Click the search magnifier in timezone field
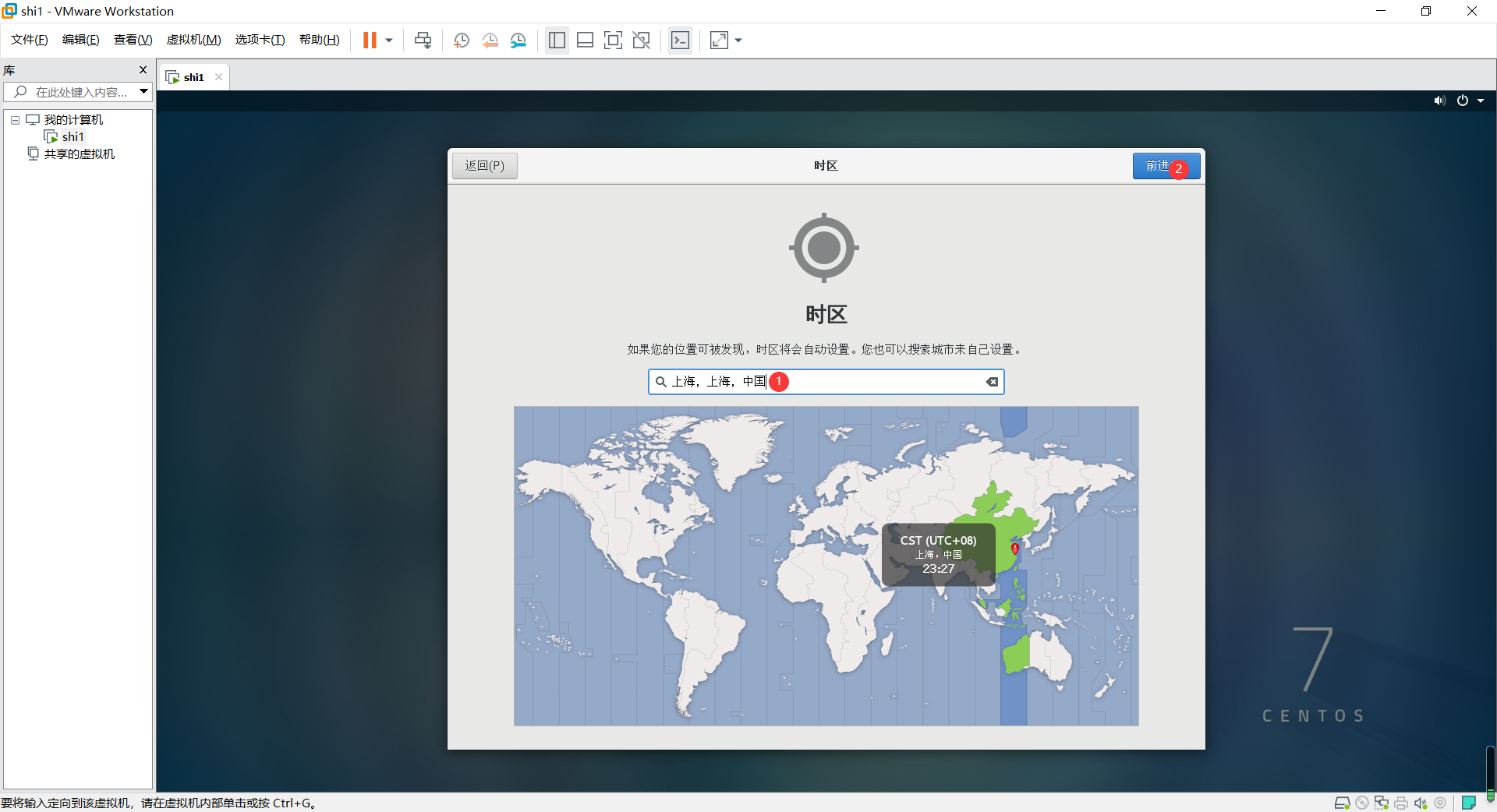 [660, 382]
